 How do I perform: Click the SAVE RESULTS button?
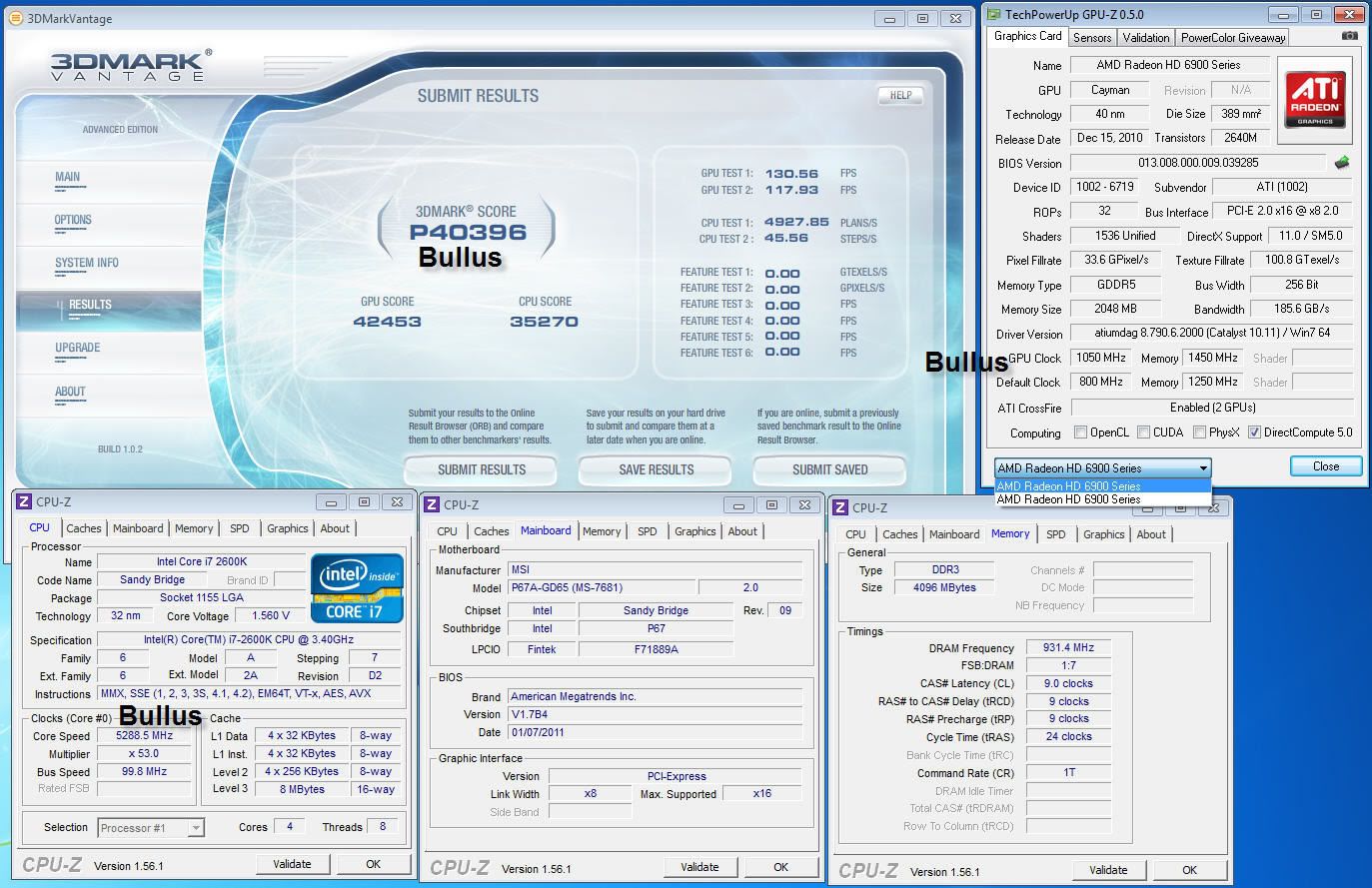[656, 469]
